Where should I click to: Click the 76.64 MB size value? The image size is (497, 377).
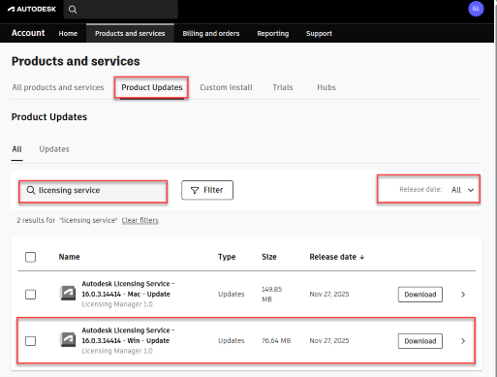[276, 341]
